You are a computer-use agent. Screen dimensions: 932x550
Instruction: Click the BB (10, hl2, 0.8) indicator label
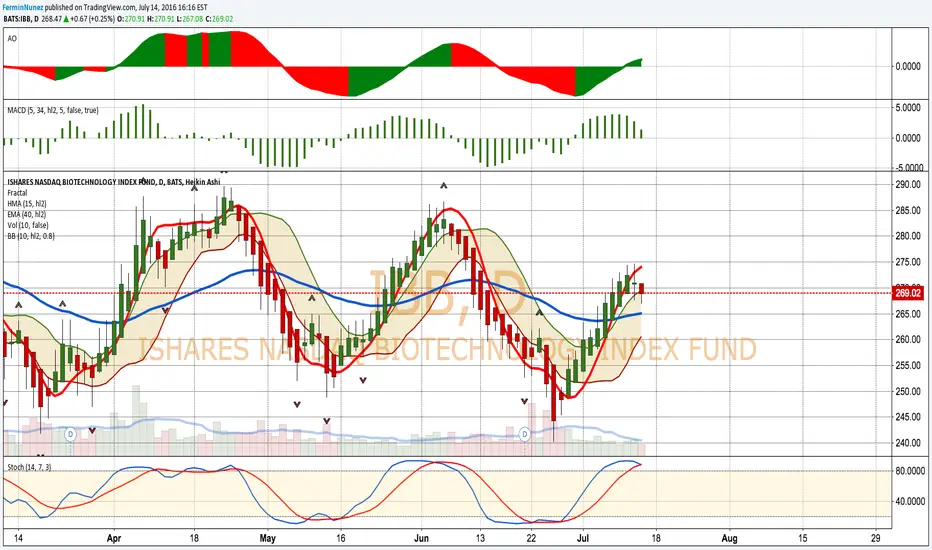tap(31, 236)
